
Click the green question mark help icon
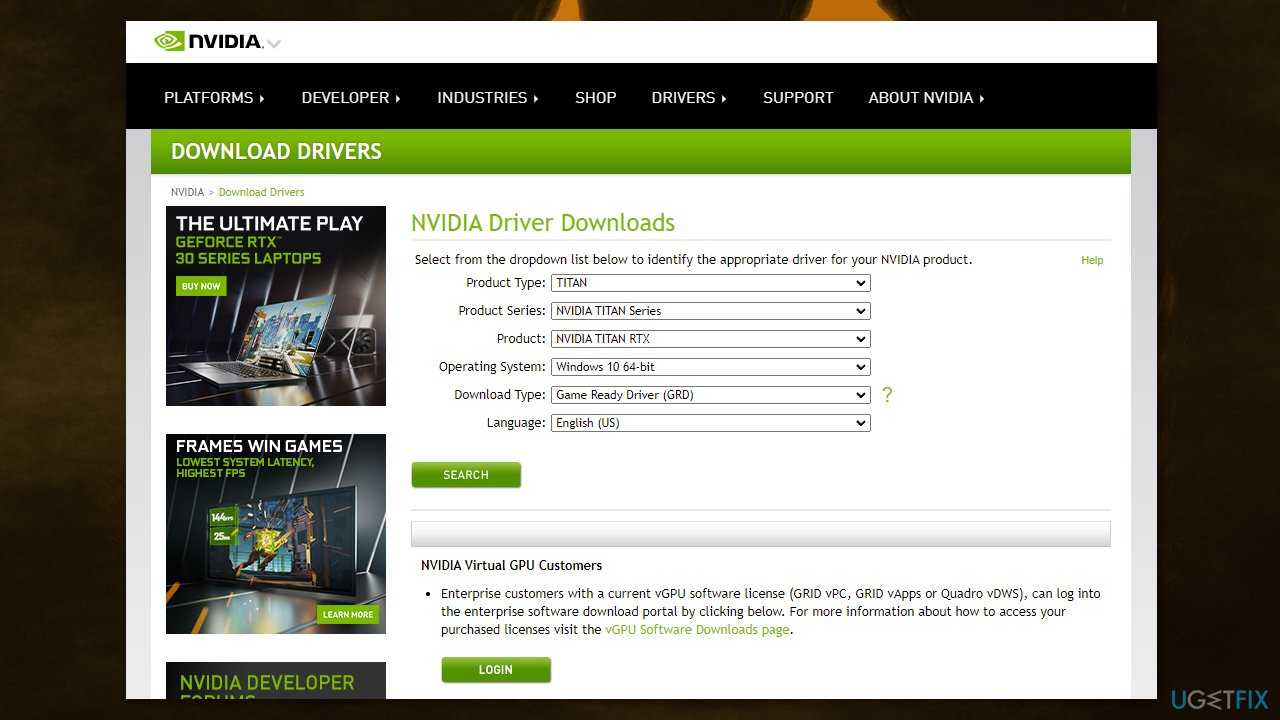pos(886,395)
